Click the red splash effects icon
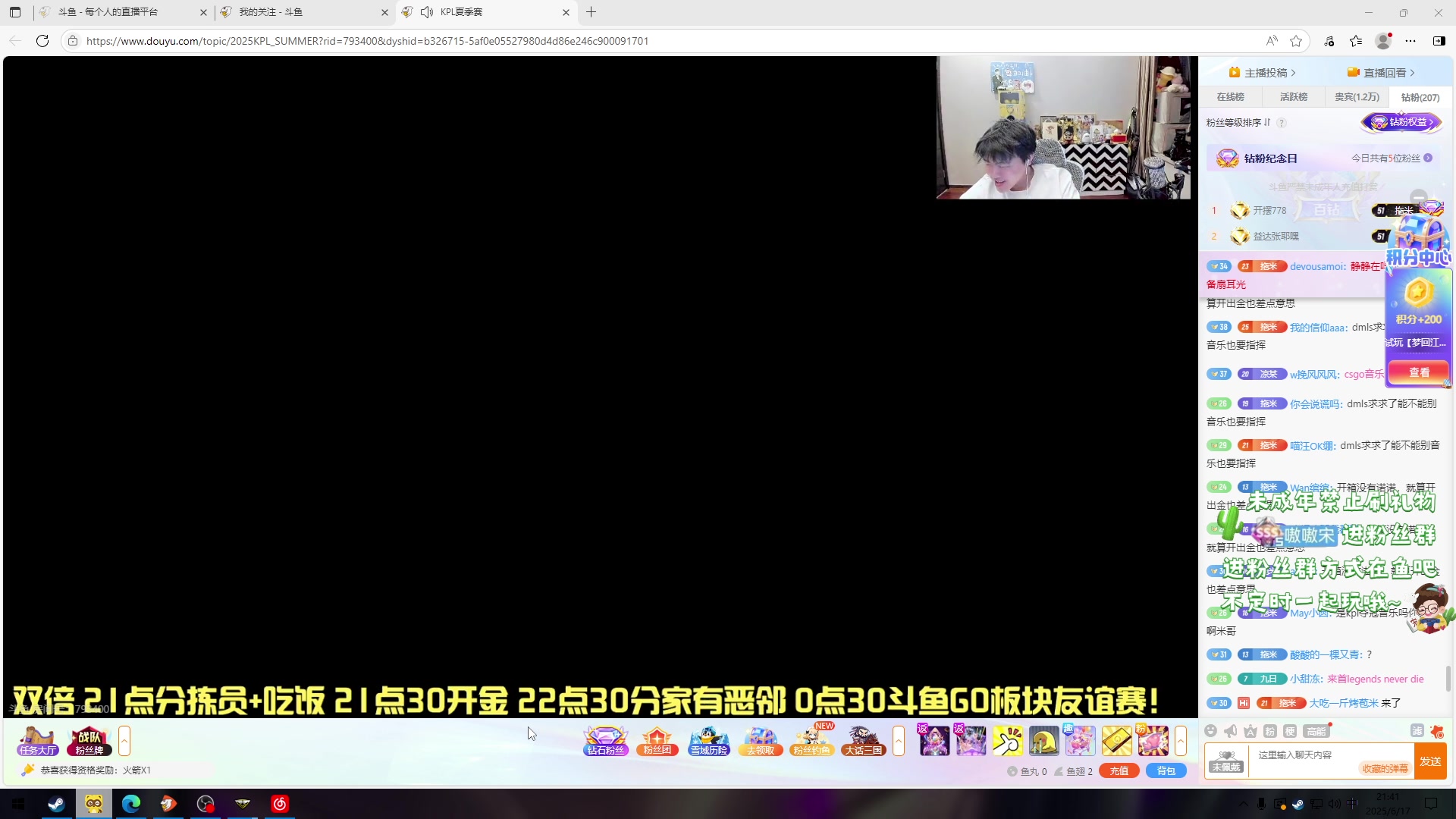The image size is (1456, 819). tap(1437, 731)
